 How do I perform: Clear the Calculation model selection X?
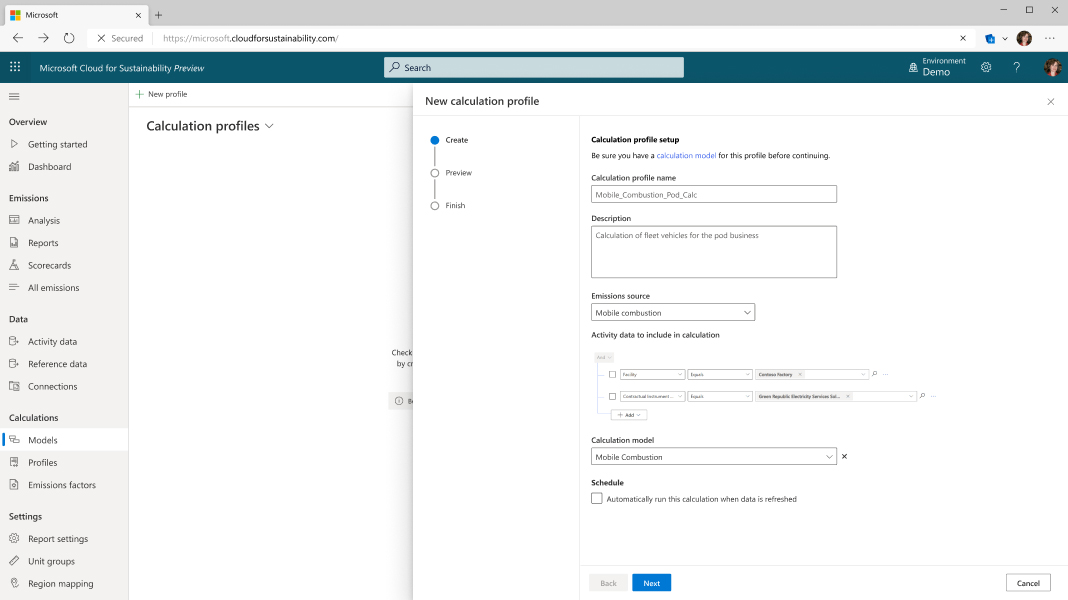click(845, 456)
